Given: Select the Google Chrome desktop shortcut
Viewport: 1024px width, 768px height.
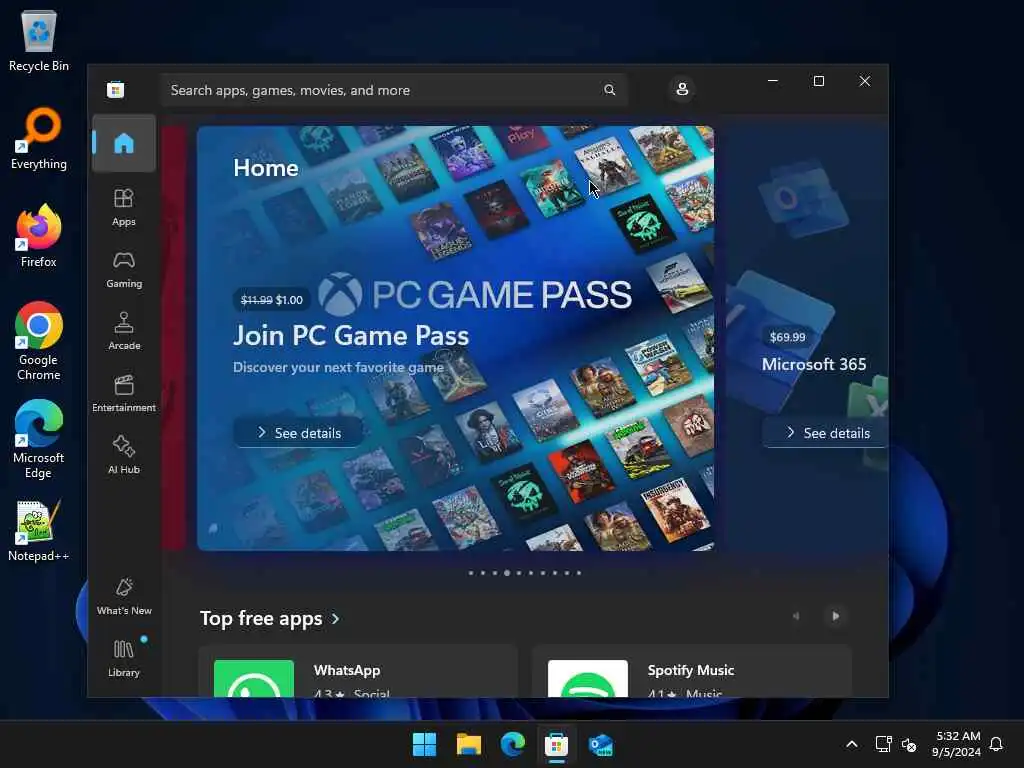Looking at the screenshot, I should click(39, 341).
